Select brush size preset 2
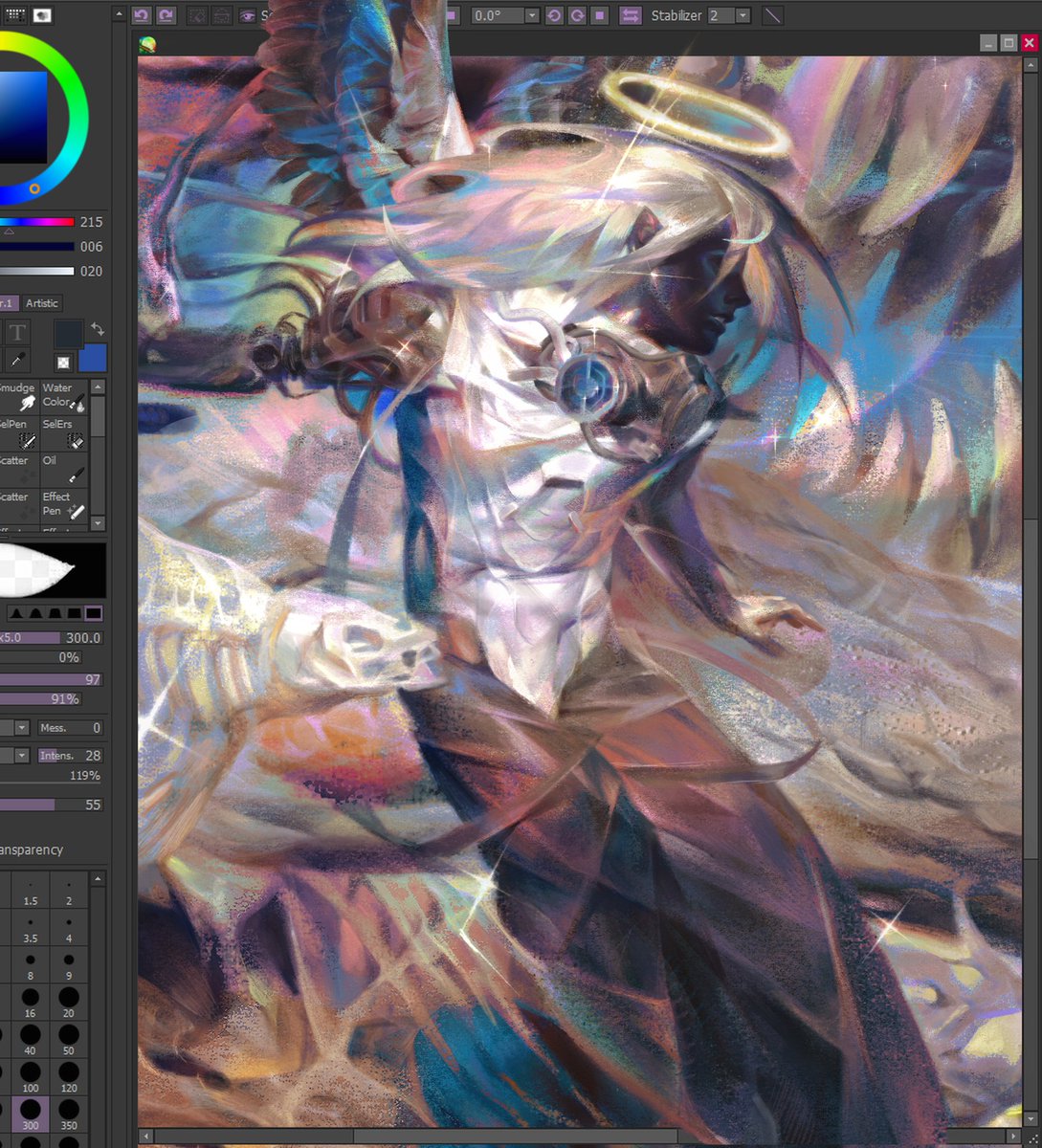The width and height of the screenshot is (1042, 1148). pos(69,892)
